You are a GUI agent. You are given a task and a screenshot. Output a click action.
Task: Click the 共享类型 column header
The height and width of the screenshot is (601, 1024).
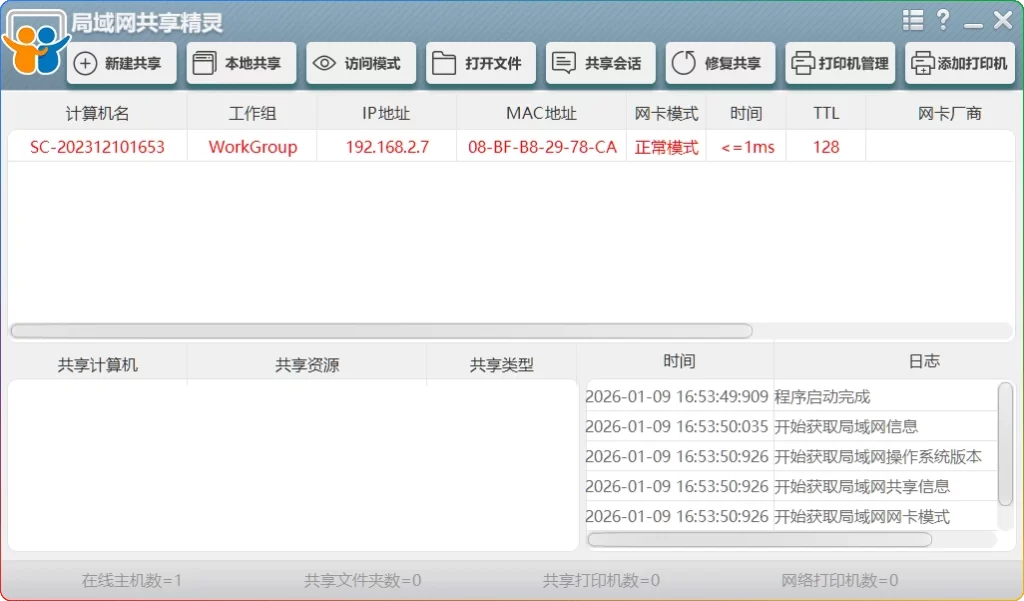coord(500,363)
